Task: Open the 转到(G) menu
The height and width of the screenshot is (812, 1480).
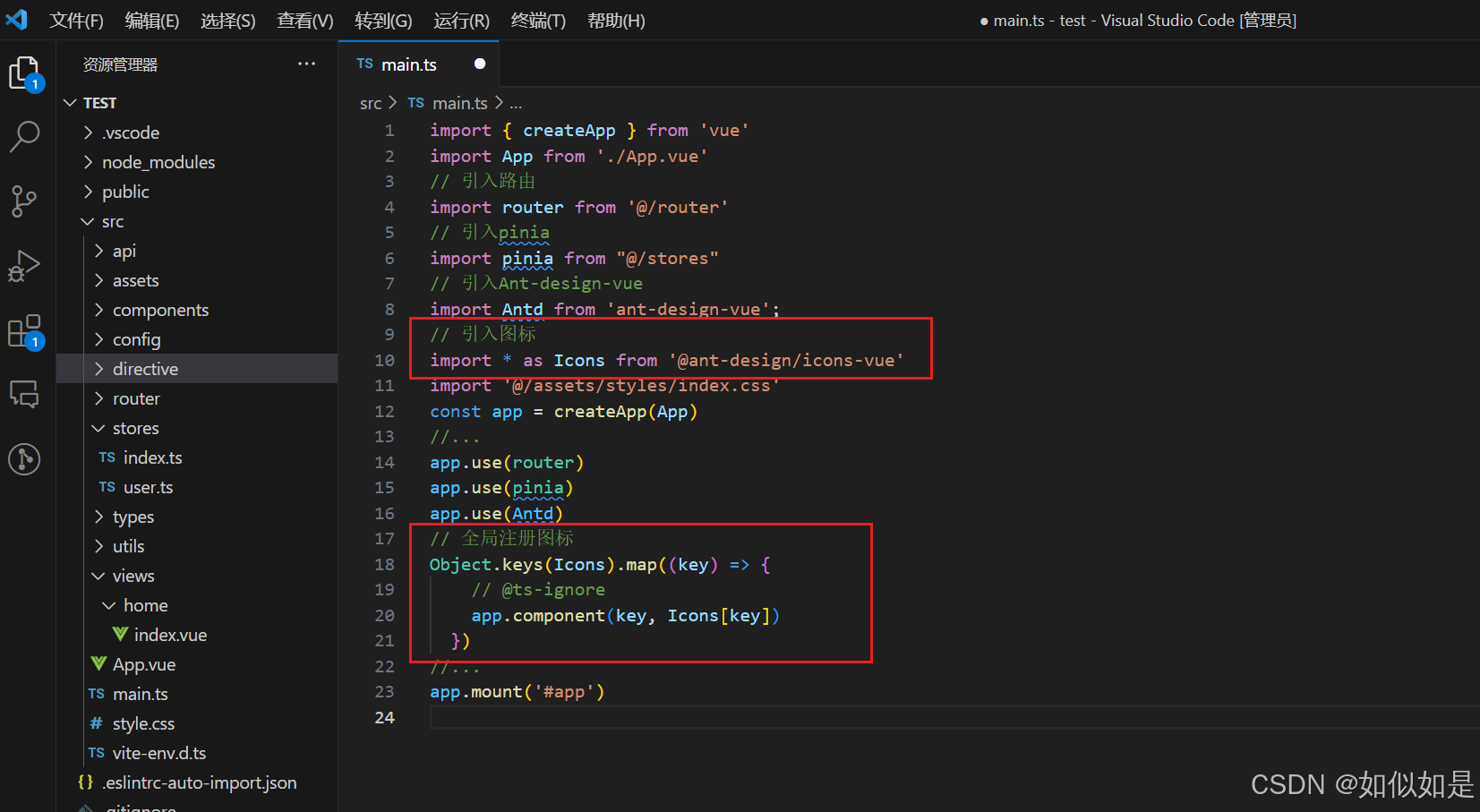Action: pos(383,20)
